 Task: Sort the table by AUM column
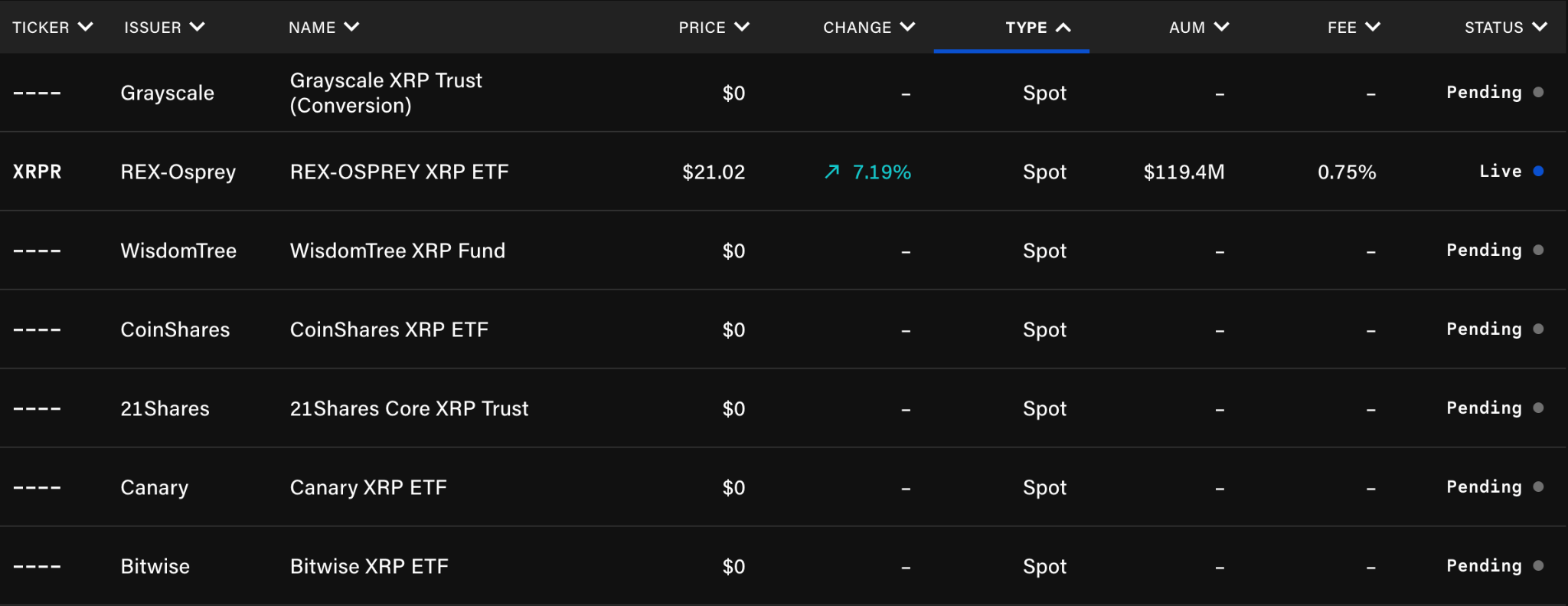pyautogui.click(x=1199, y=28)
